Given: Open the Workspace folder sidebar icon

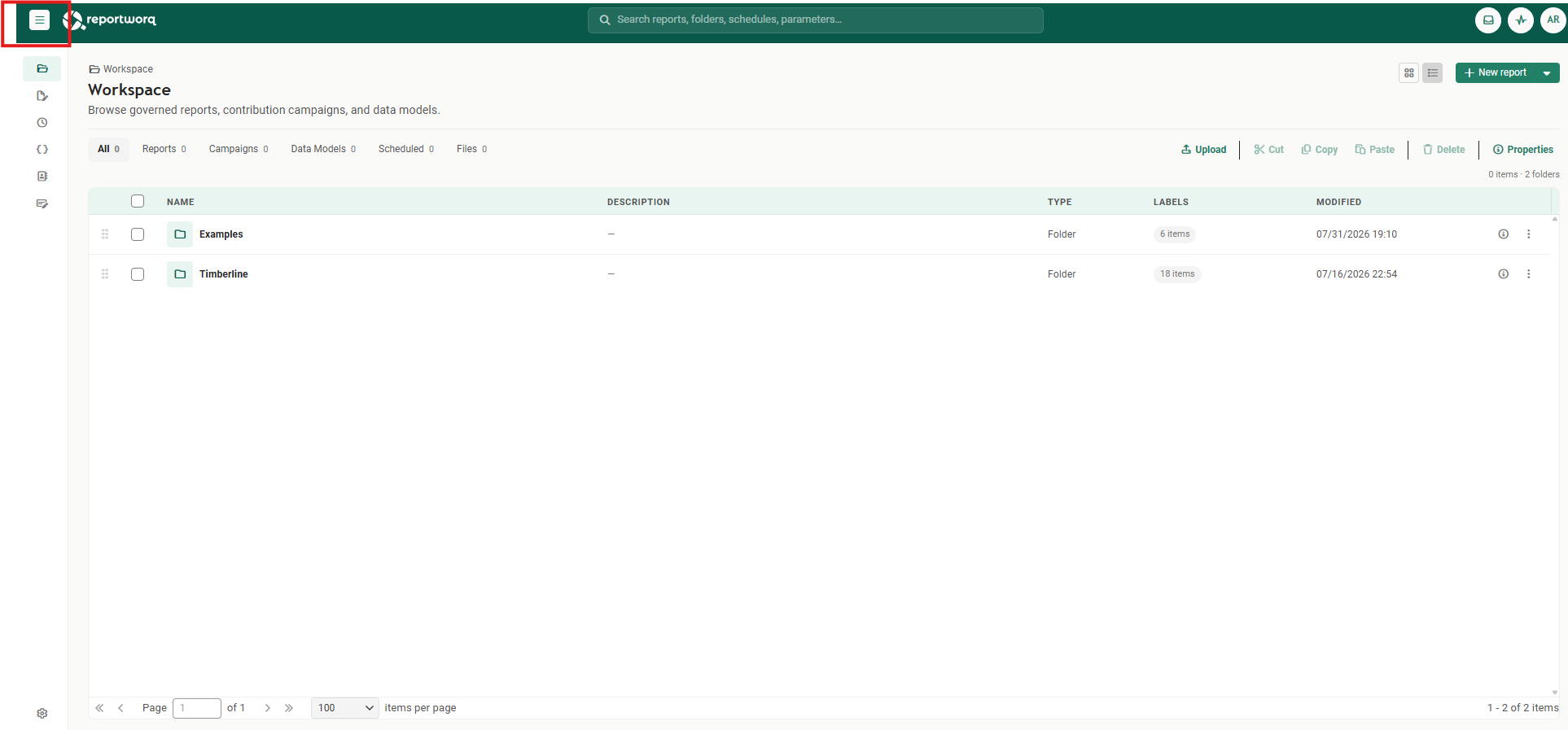Looking at the screenshot, I should (42, 69).
